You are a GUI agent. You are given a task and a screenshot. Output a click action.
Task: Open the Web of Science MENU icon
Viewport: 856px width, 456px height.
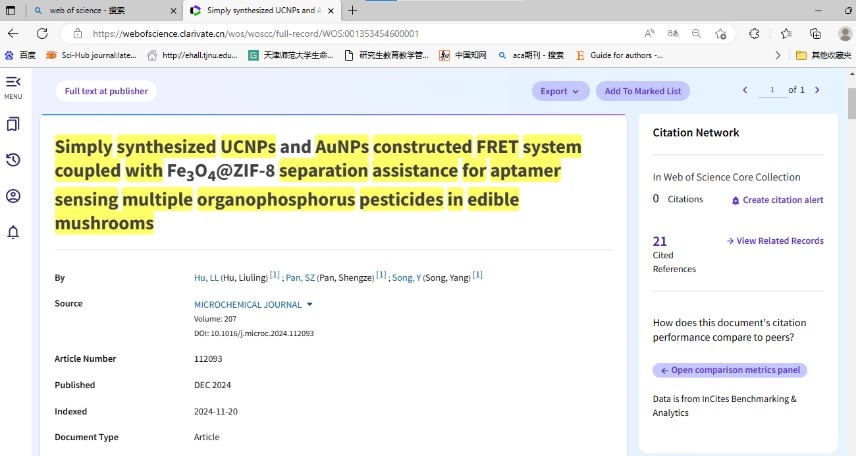[x=13, y=87]
